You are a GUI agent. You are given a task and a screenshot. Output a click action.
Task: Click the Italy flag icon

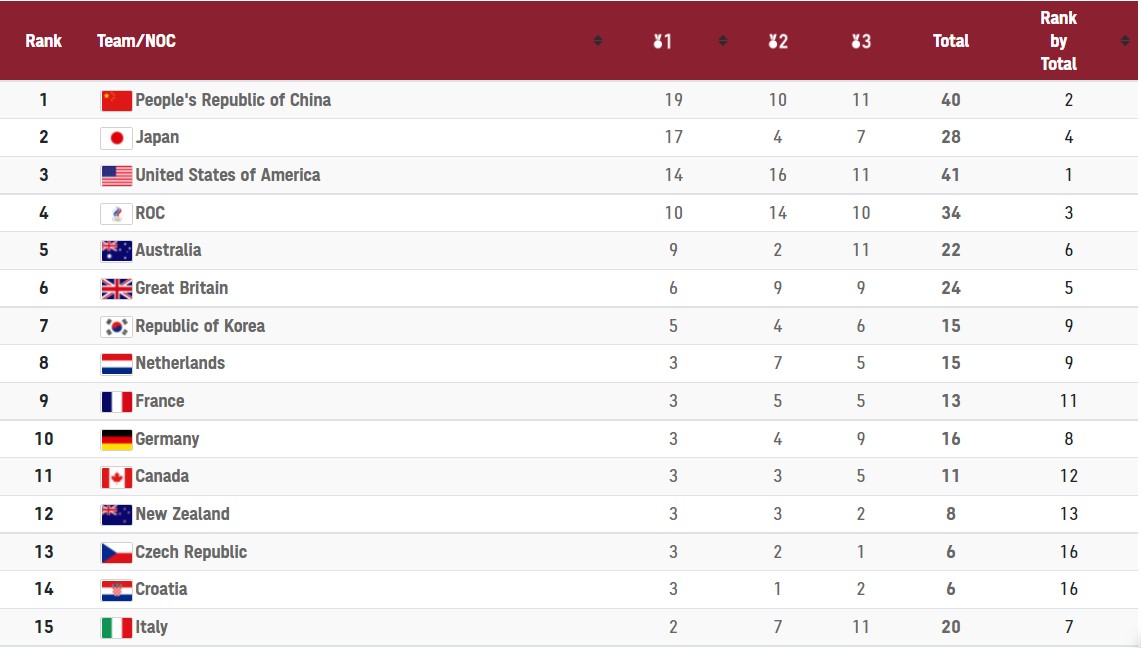click(117, 628)
